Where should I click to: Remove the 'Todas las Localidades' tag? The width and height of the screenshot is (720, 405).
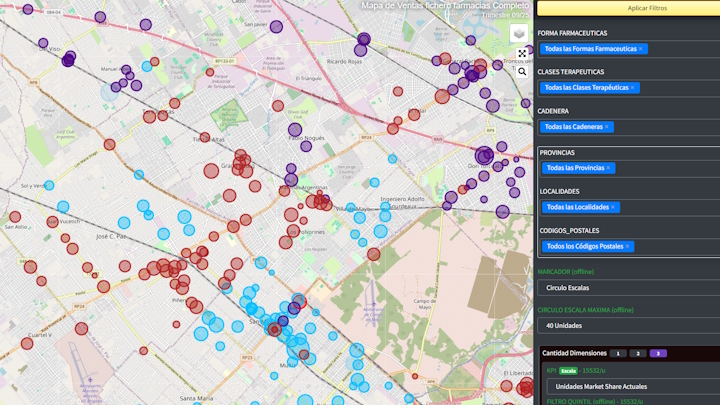613,207
